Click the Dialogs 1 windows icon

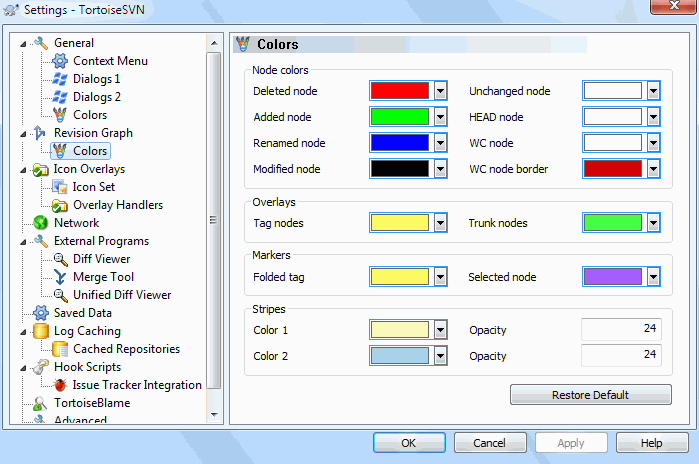(x=60, y=79)
